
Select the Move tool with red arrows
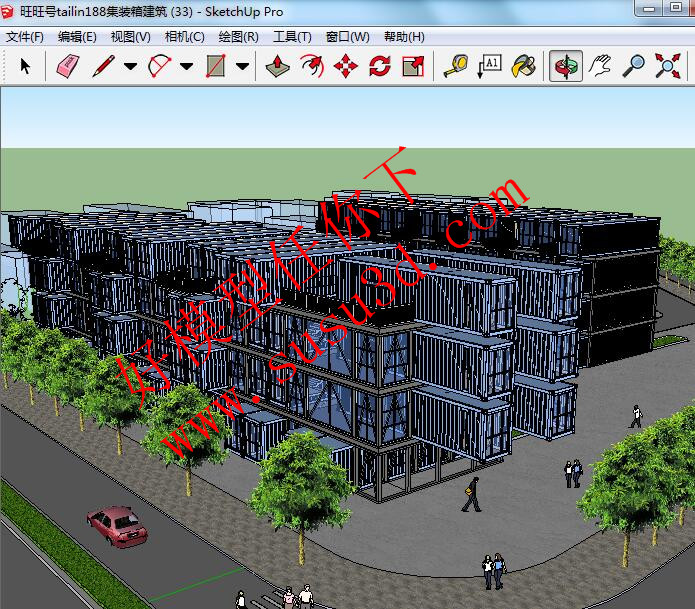point(346,66)
